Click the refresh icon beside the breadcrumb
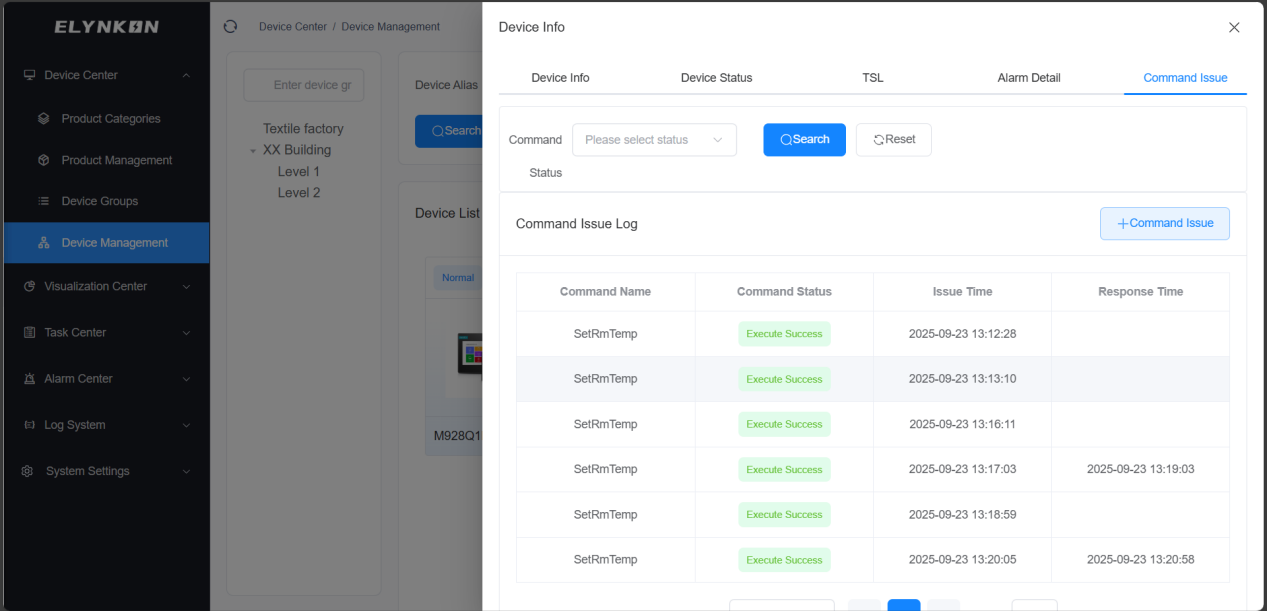The width and height of the screenshot is (1267, 611). click(x=231, y=27)
